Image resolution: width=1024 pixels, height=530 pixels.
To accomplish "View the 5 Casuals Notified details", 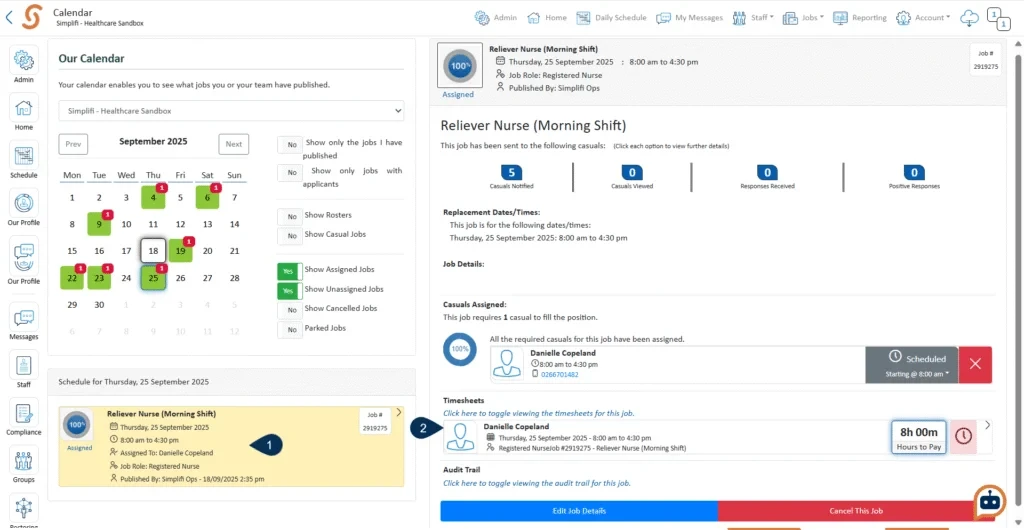I will click(511, 178).
